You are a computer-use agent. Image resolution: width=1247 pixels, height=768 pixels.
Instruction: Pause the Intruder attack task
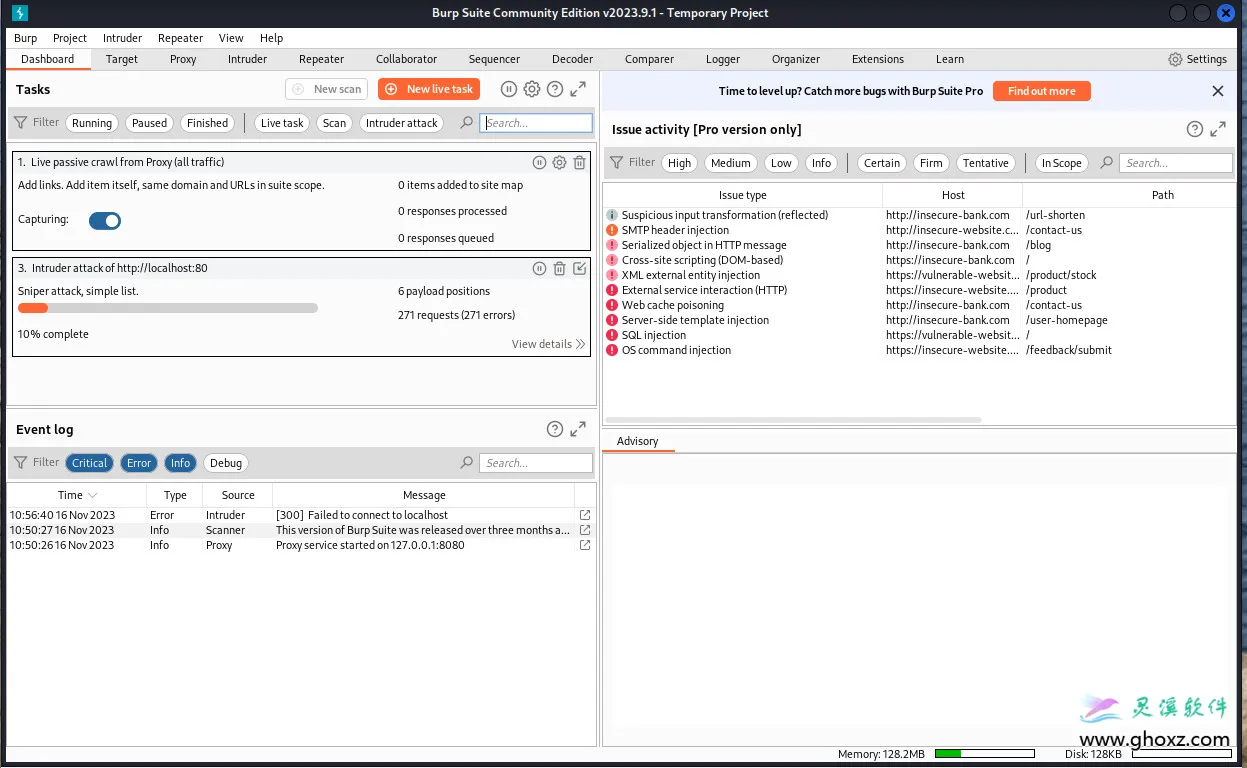coord(540,268)
